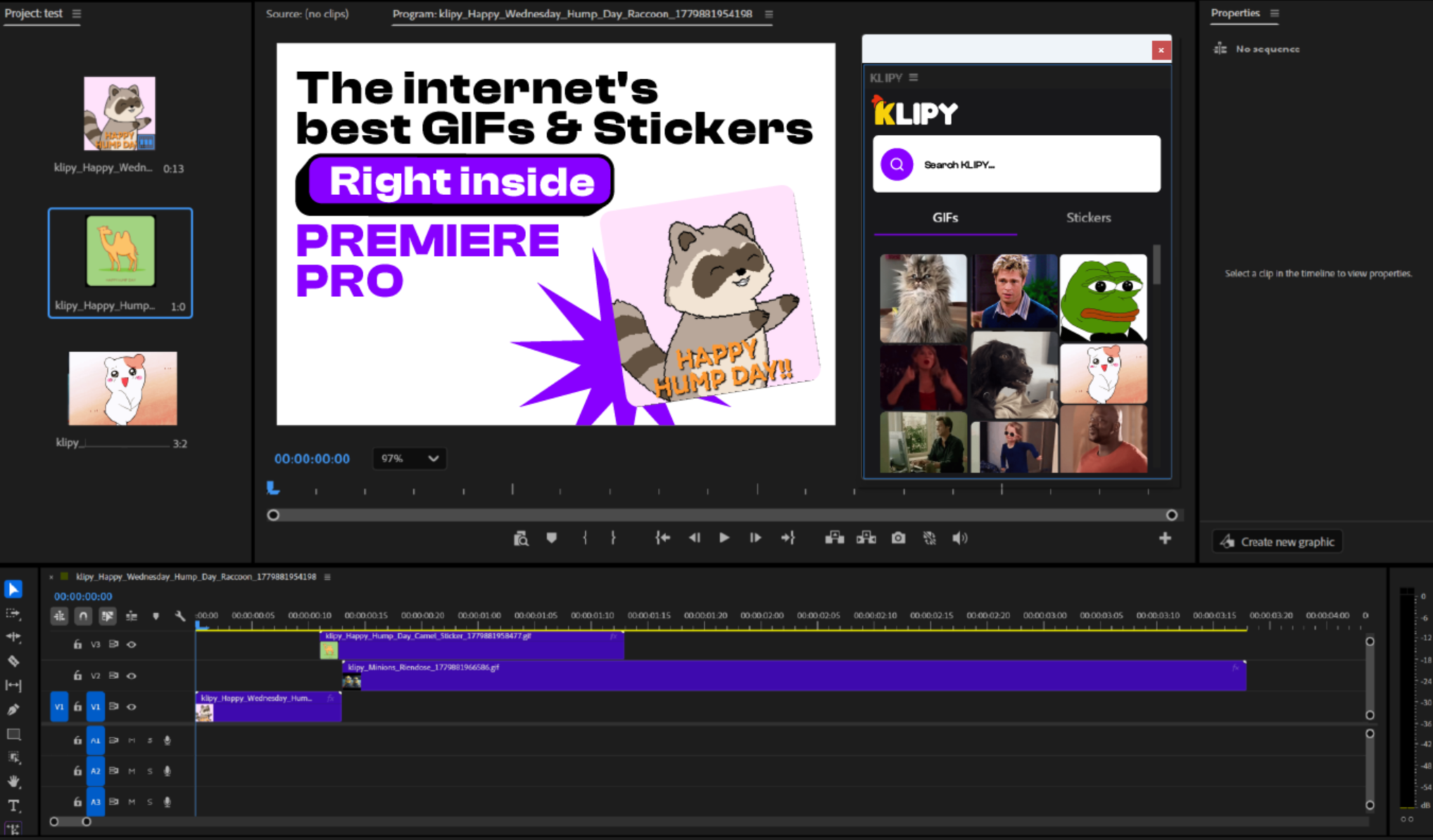Toggle snap in timeline (magnet icon)
Viewport: 1433px width, 840px height.
click(84, 616)
